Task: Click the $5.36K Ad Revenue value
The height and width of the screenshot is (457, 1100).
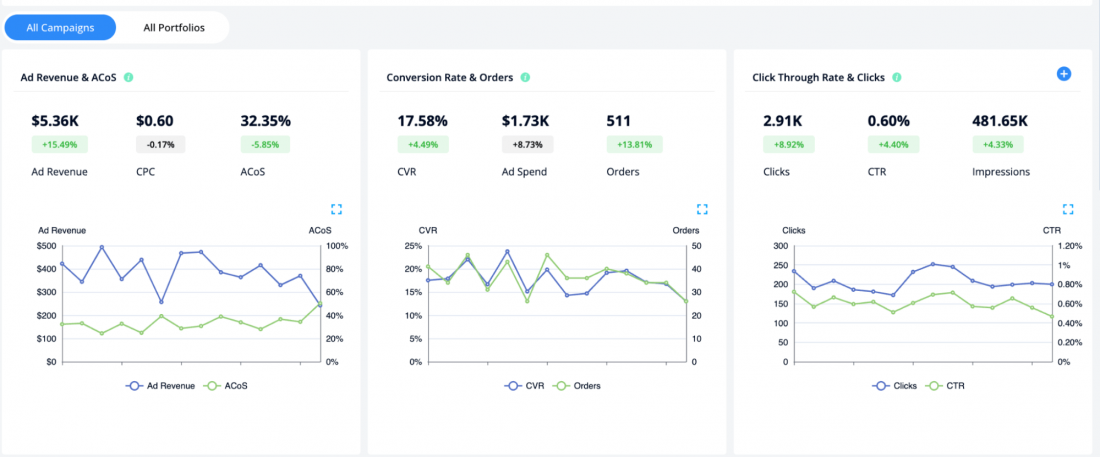Action: pos(61,121)
